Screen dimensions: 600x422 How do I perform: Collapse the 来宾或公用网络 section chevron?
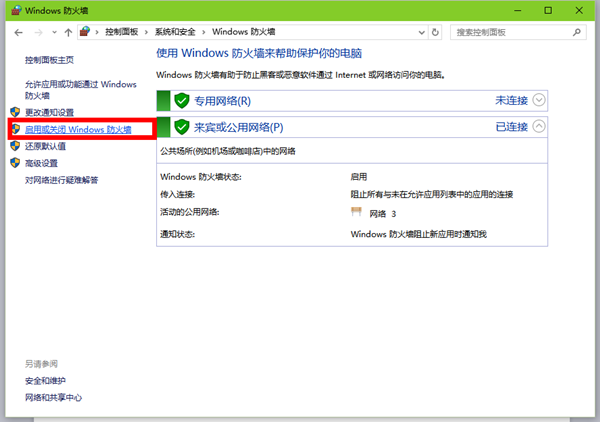[x=539, y=126]
